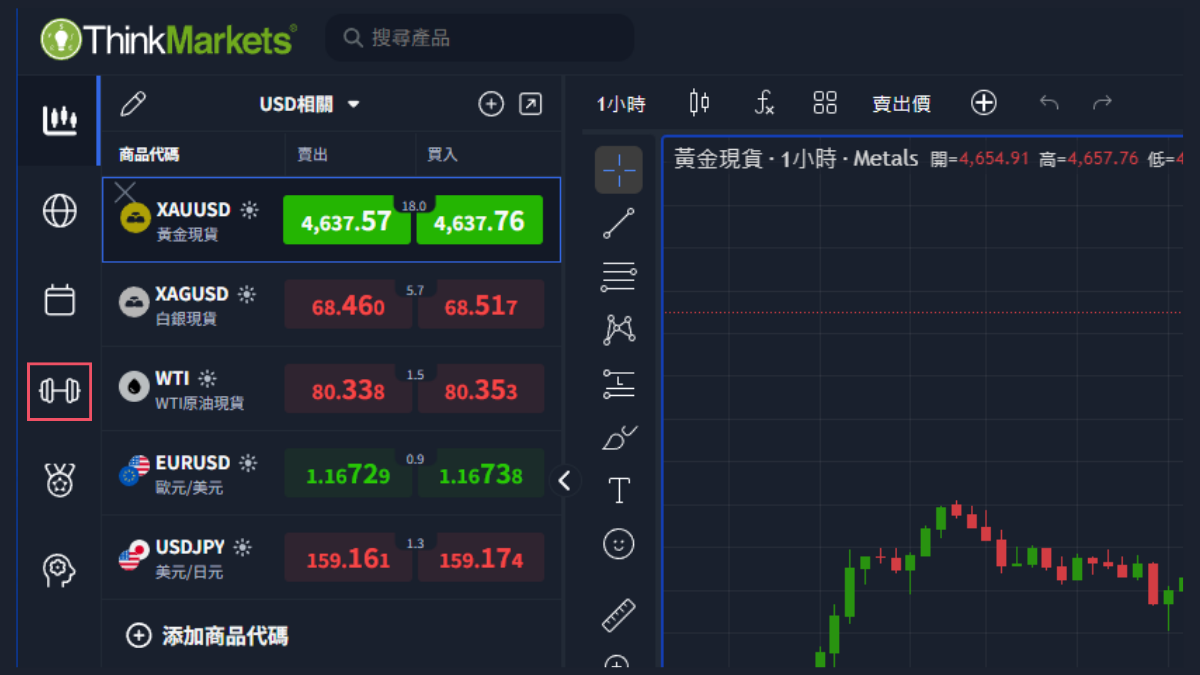This screenshot has height=675, width=1200.
Task: Buy WTI at 80.353
Action: pos(481,389)
